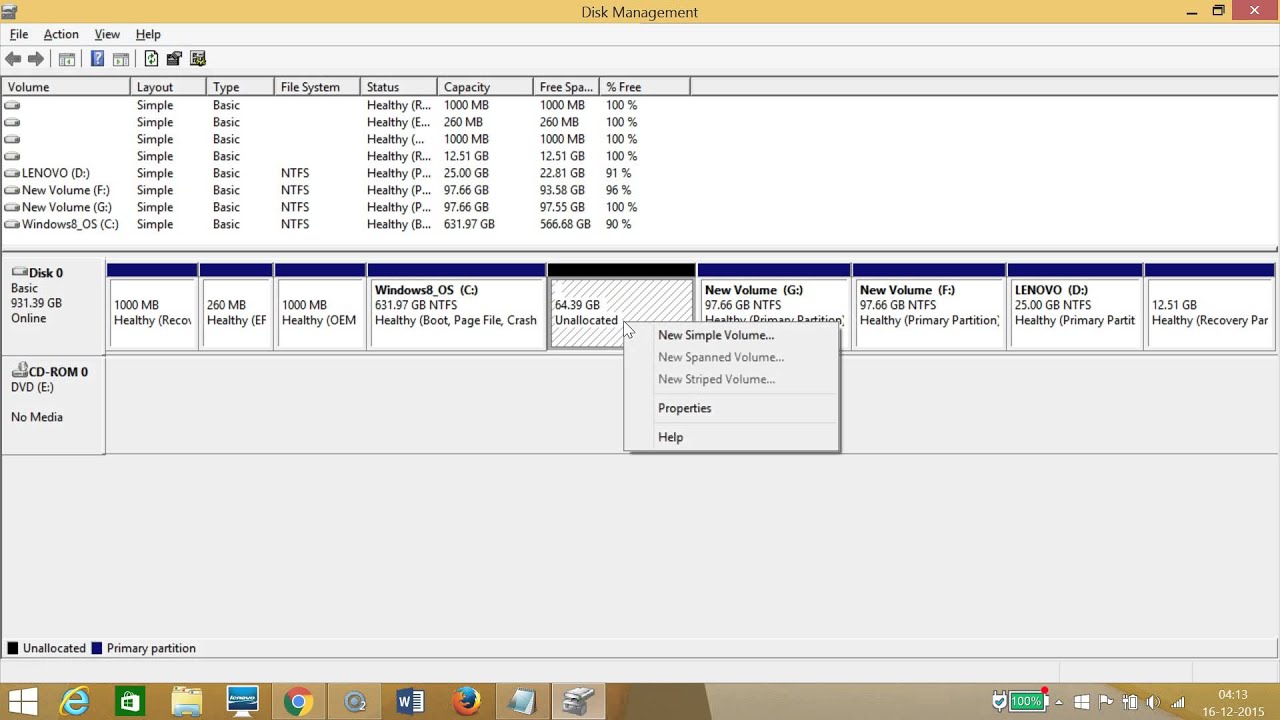Click the volume speaker tray icon

tap(1153, 702)
